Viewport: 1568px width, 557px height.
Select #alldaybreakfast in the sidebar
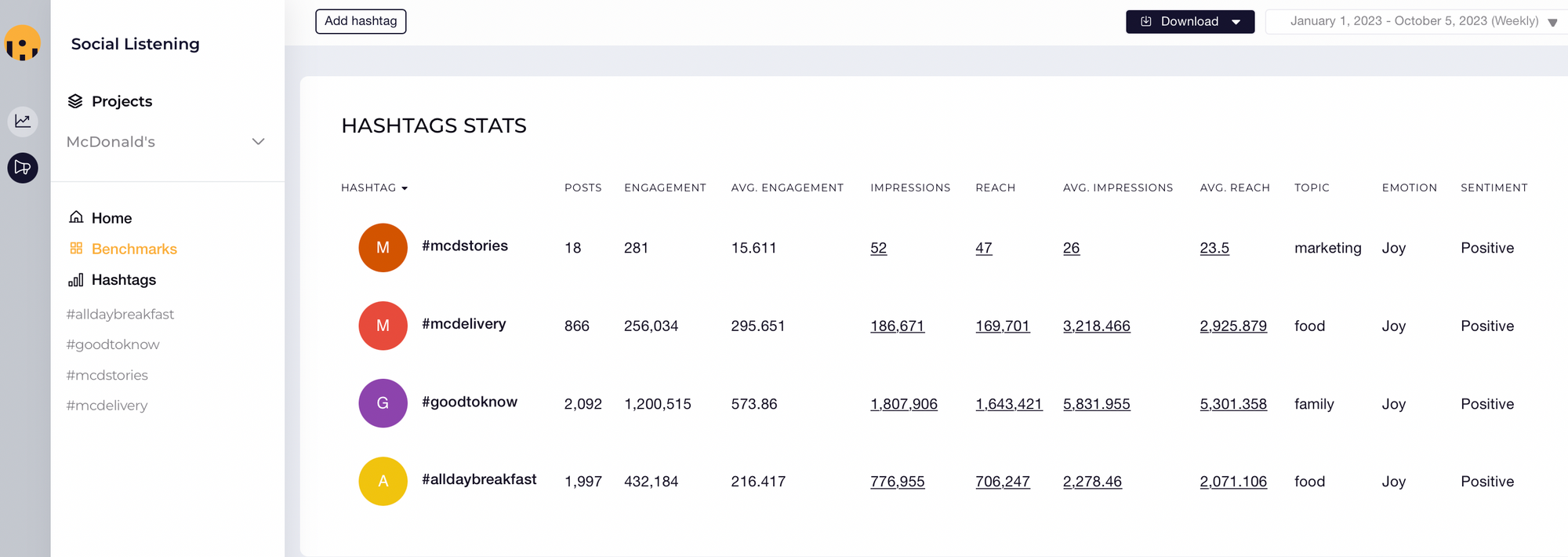(120, 314)
